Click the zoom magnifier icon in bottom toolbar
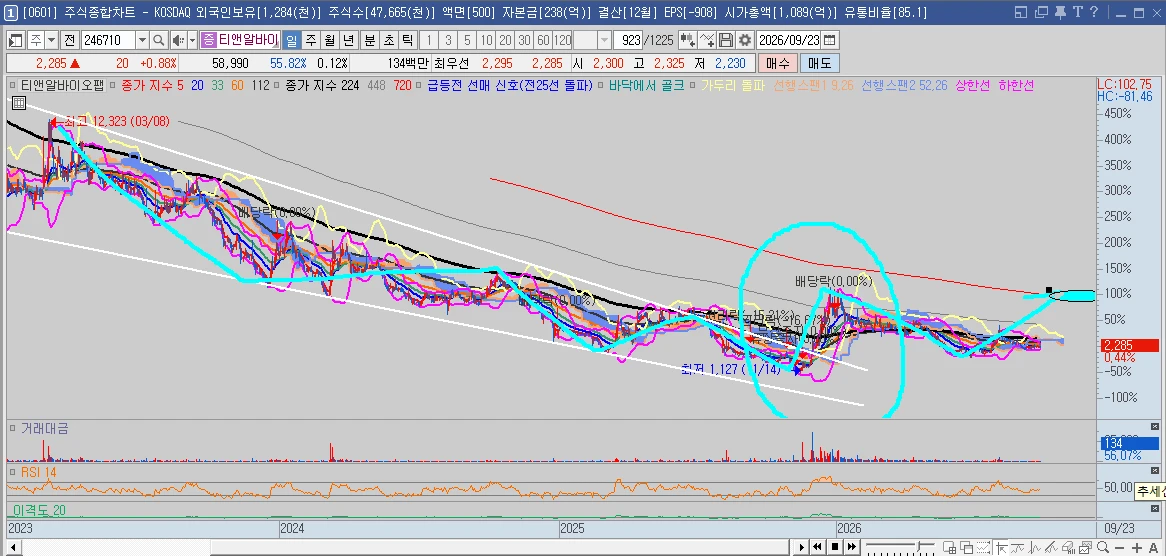Image resolution: width=1166 pixels, height=556 pixels. tap(1102, 547)
